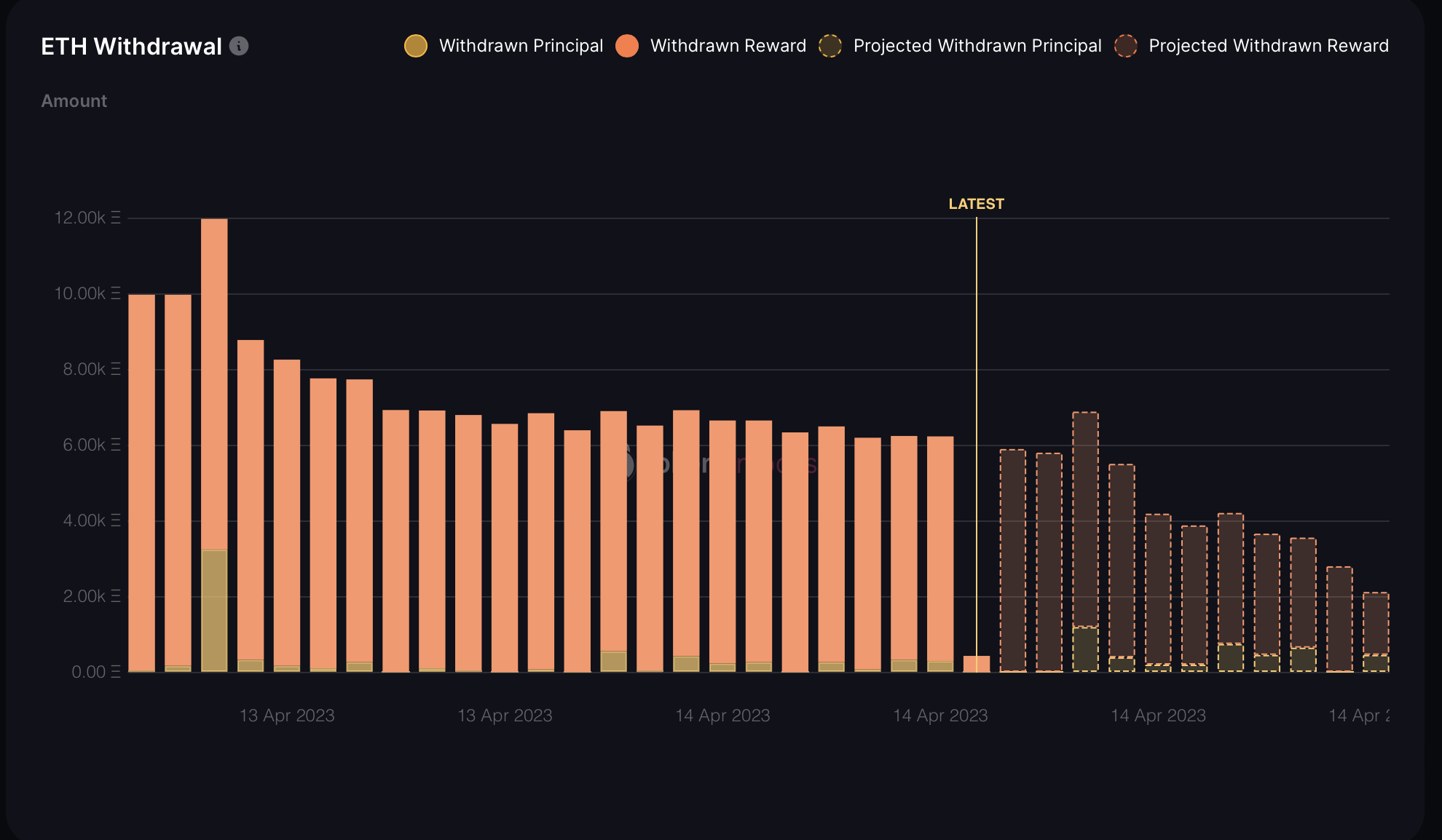This screenshot has width=1442, height=840.
Task: Click the Withdrawn Reward orange legend circle
Action: click(x=627, y=45)
